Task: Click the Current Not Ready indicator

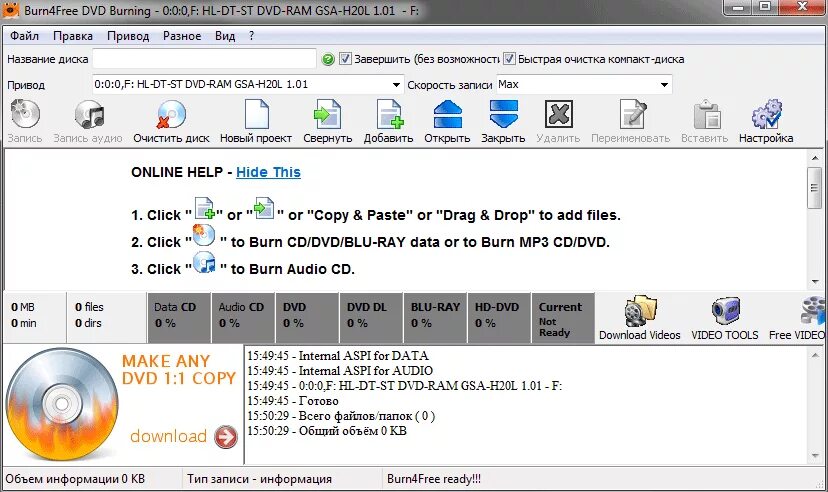Action: [563, 318]
